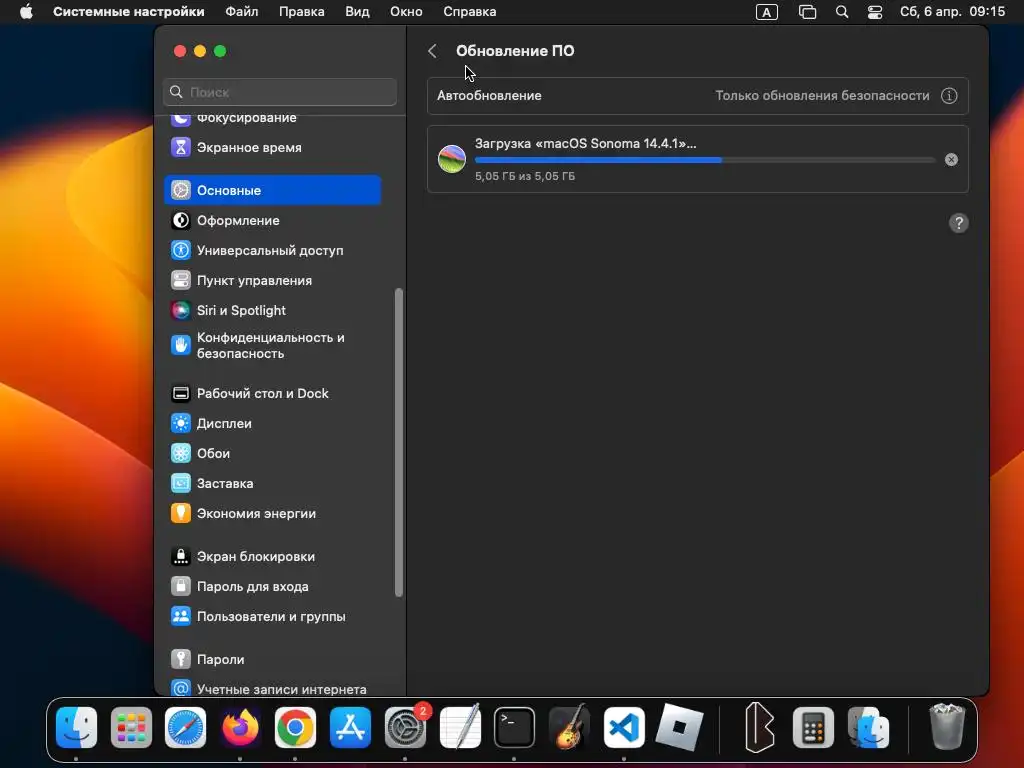Open App Store from the Dock
The width and height of the screenshot is (1024, 768).
pos(350,727)
